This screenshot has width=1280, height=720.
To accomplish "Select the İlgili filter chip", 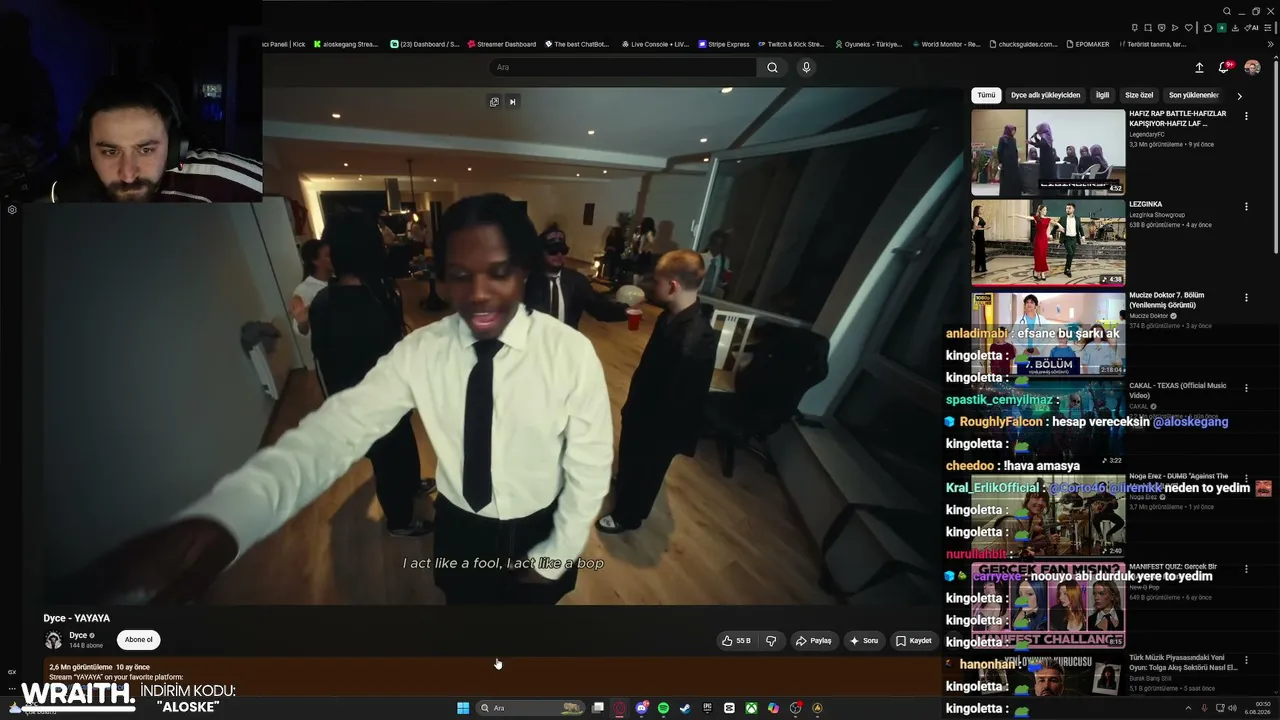I will click(1102, 95).
